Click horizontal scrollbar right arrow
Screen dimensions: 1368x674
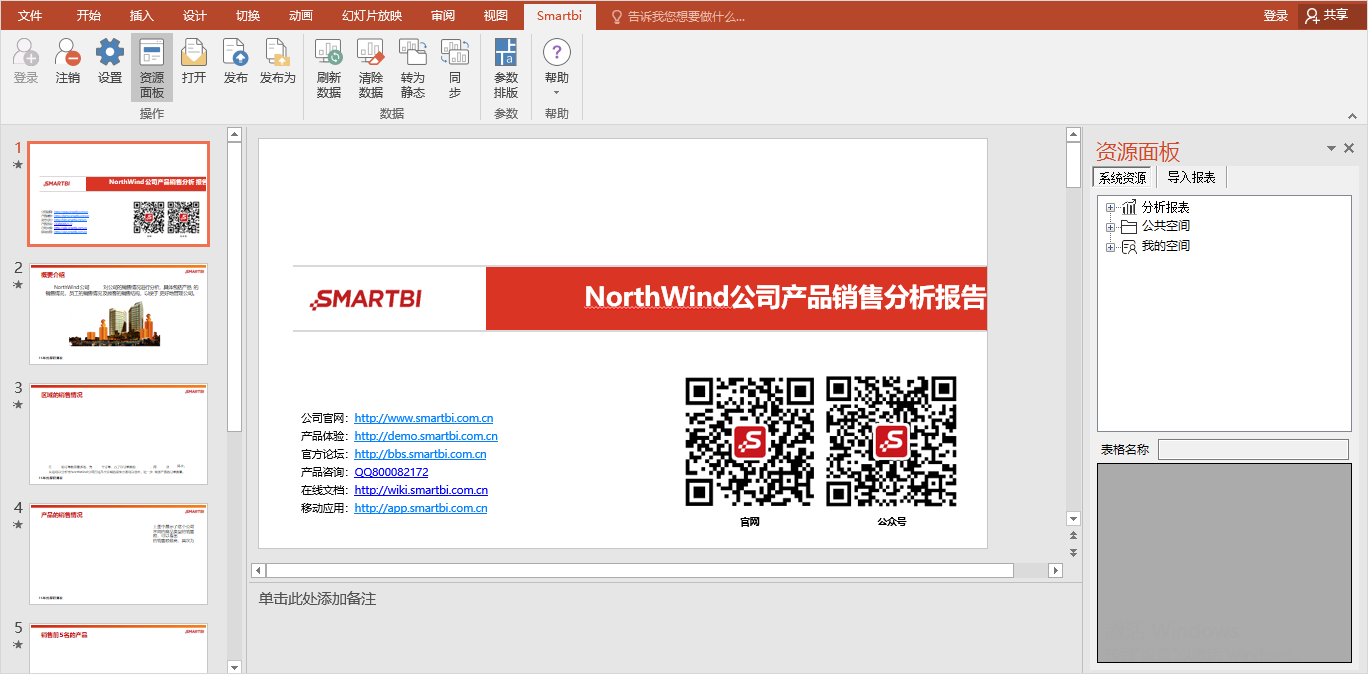pyautogui.click(x=1055, y=570)
